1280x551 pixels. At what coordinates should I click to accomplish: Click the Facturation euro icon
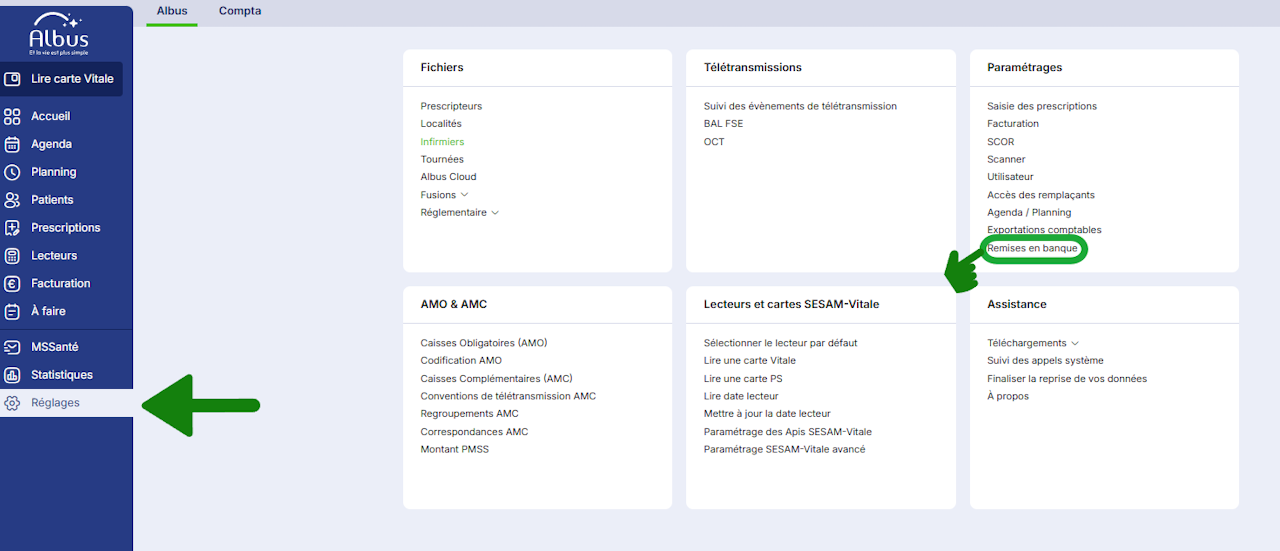click(12, 284)
